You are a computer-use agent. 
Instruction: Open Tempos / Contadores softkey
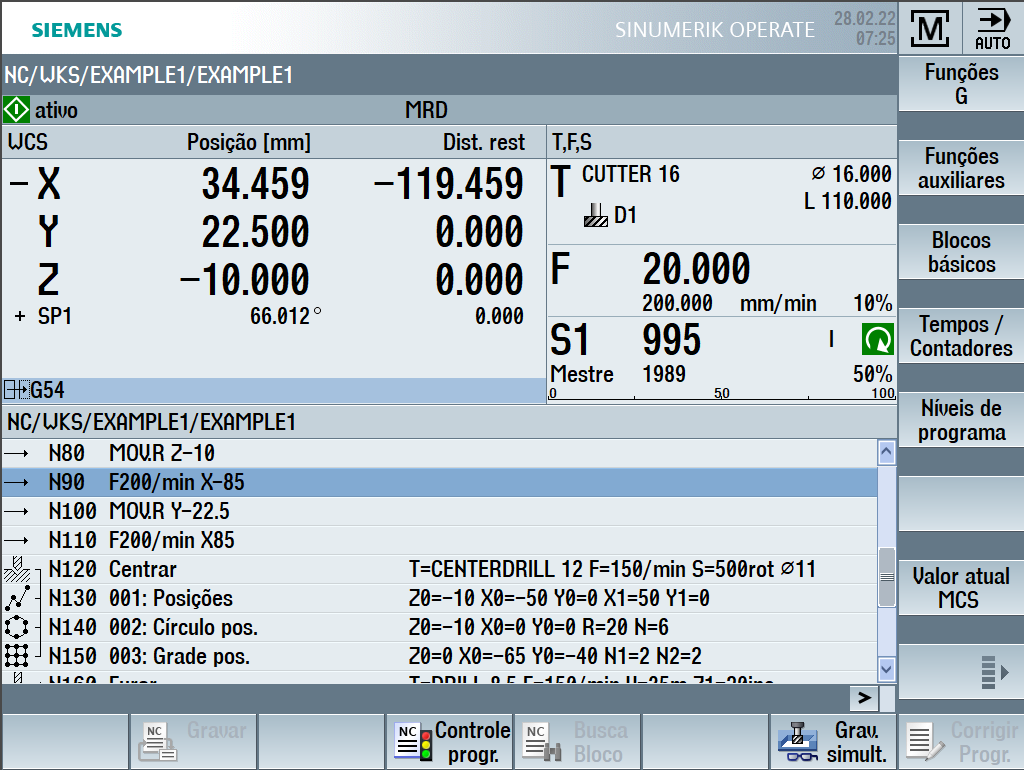(961, 336)
